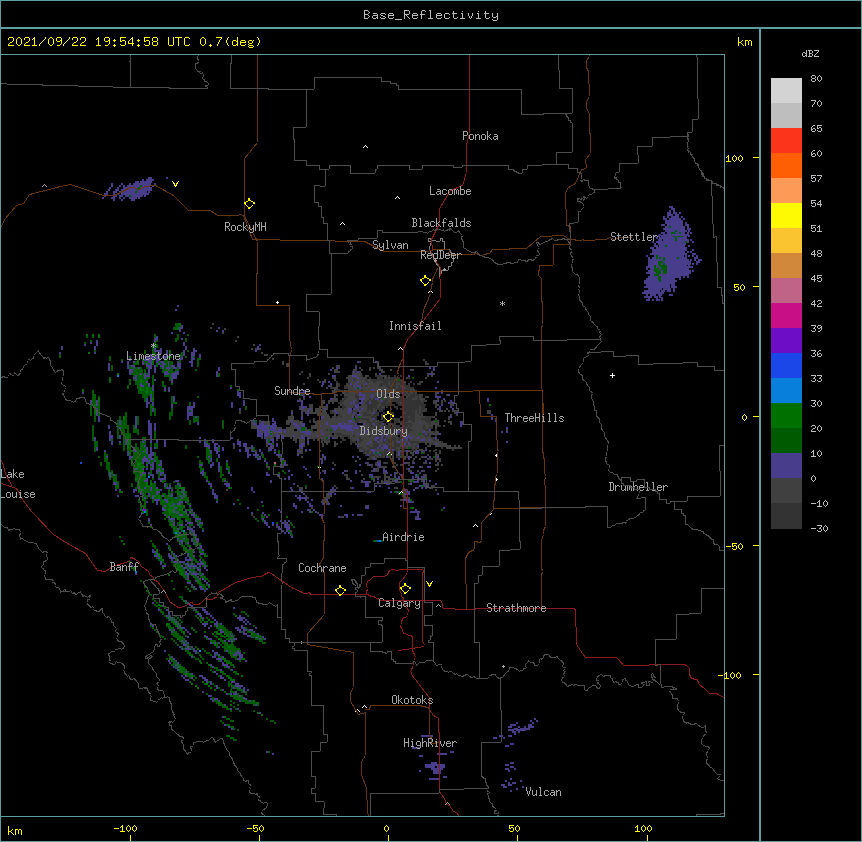Click the HighRiver town label
Viewport: 862px width, 842px height.
[x=430, y=743]
